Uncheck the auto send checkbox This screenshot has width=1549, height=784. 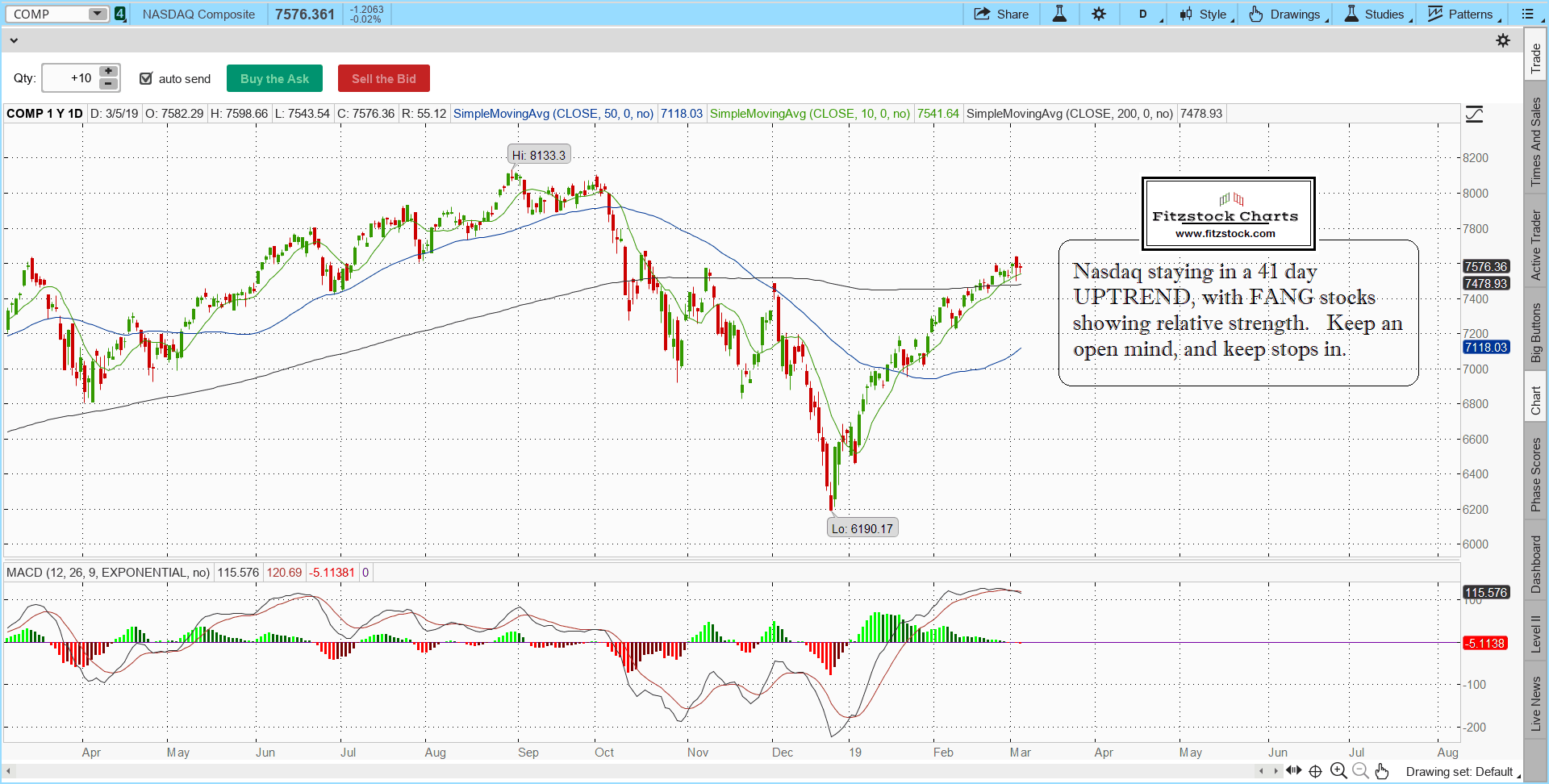coord(146,78)
